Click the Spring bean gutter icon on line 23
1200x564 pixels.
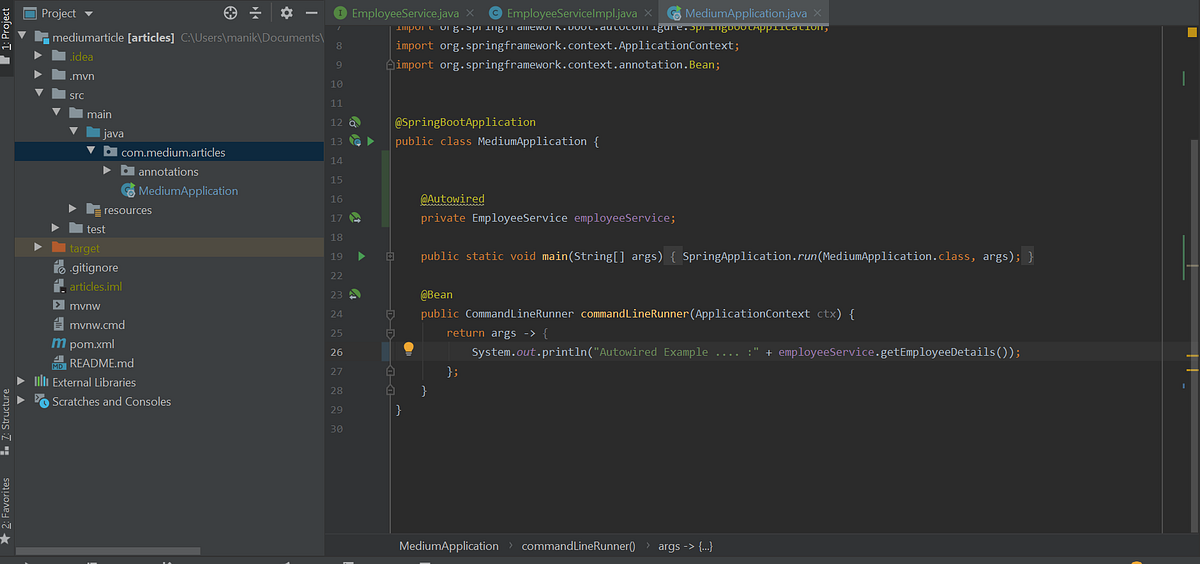pos(354,295)
